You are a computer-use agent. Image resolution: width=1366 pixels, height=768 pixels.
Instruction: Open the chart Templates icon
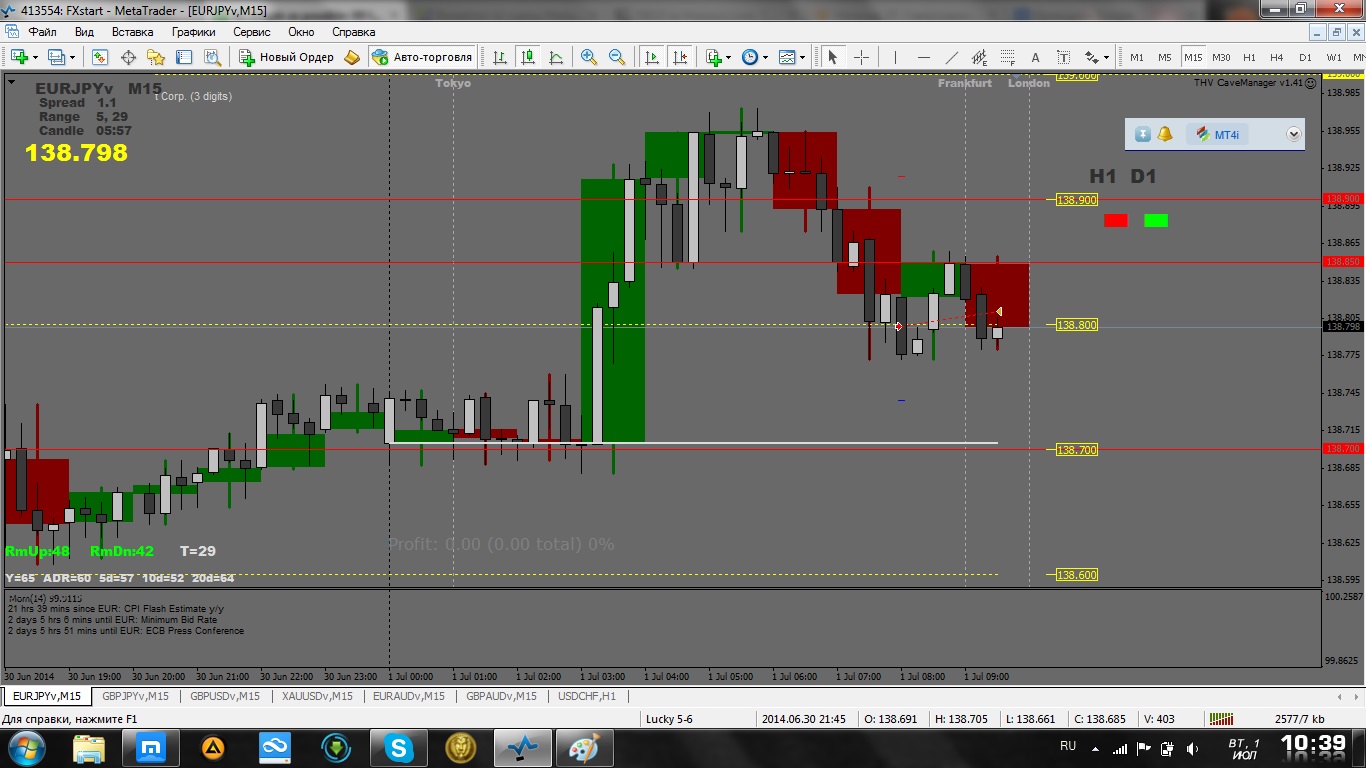point(787,57)
